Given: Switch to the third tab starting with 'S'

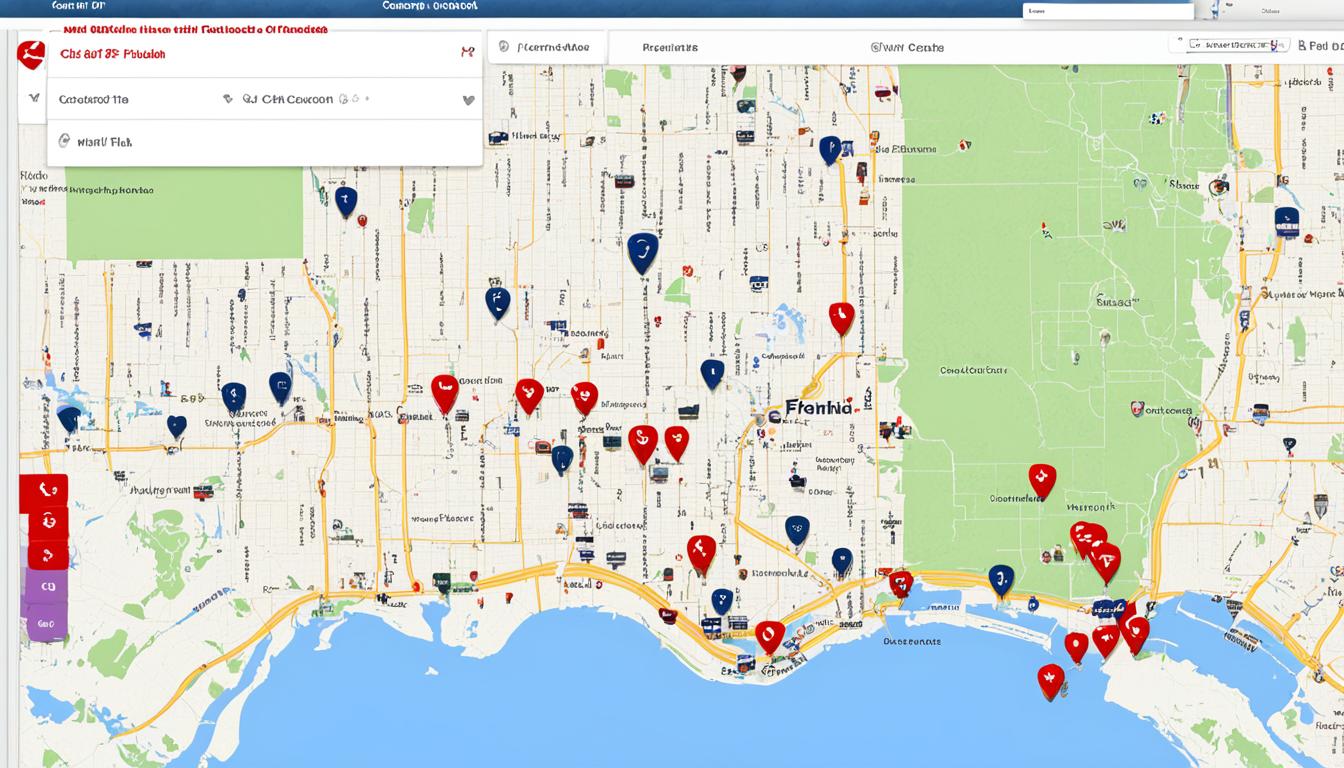Looking at the screenshot, I should 906,47.
